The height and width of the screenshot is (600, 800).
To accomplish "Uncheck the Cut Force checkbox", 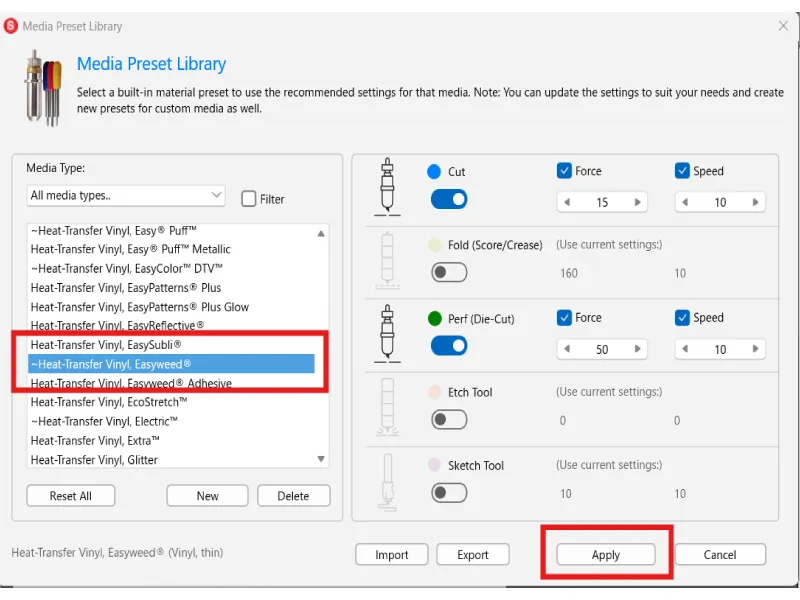I will point(565,171).
